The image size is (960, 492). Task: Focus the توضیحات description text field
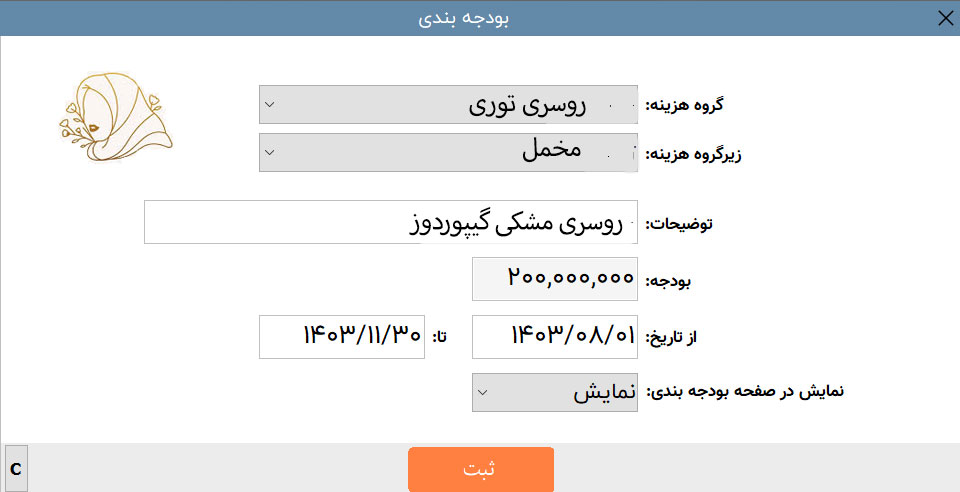coord(391,222)
